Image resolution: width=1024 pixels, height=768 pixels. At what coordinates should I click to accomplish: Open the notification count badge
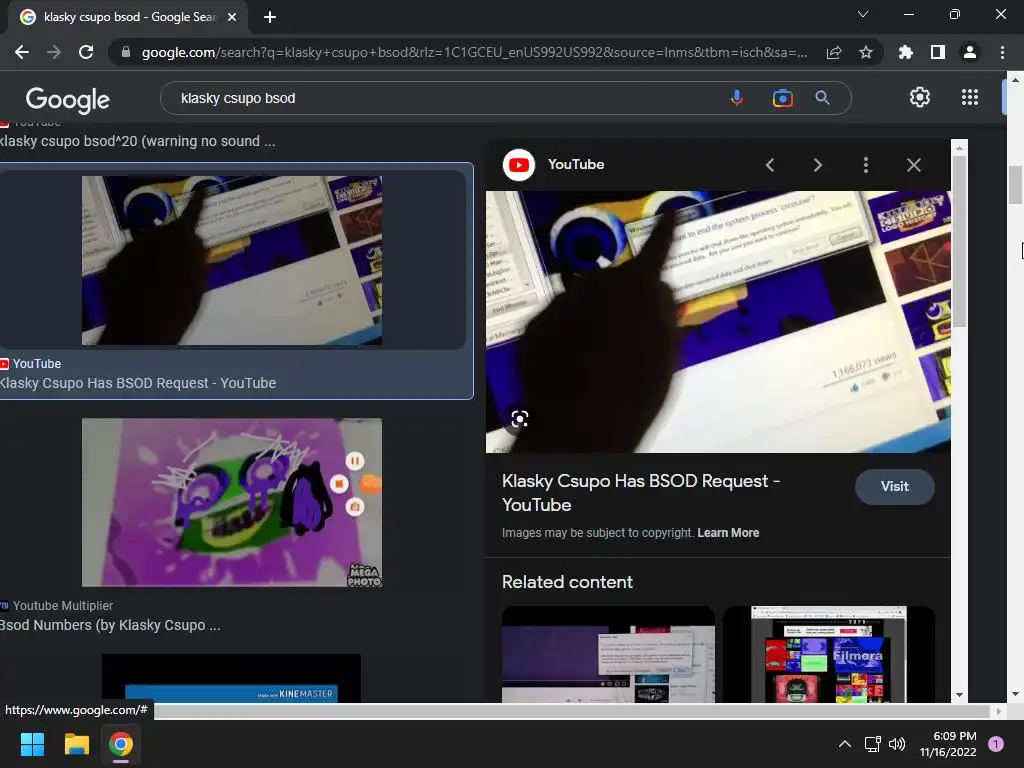(996, 744)
